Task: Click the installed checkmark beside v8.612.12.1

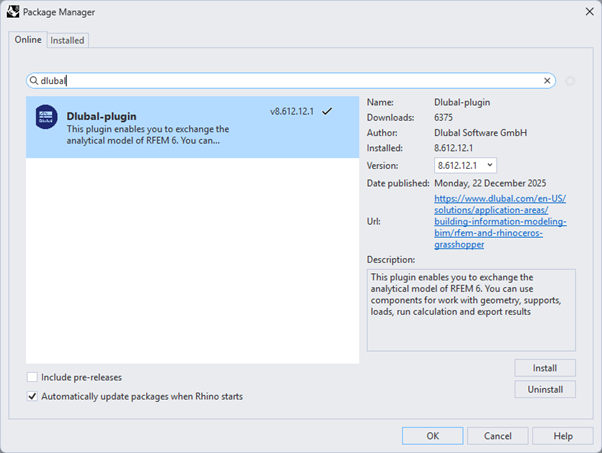Action: (327, 111)
